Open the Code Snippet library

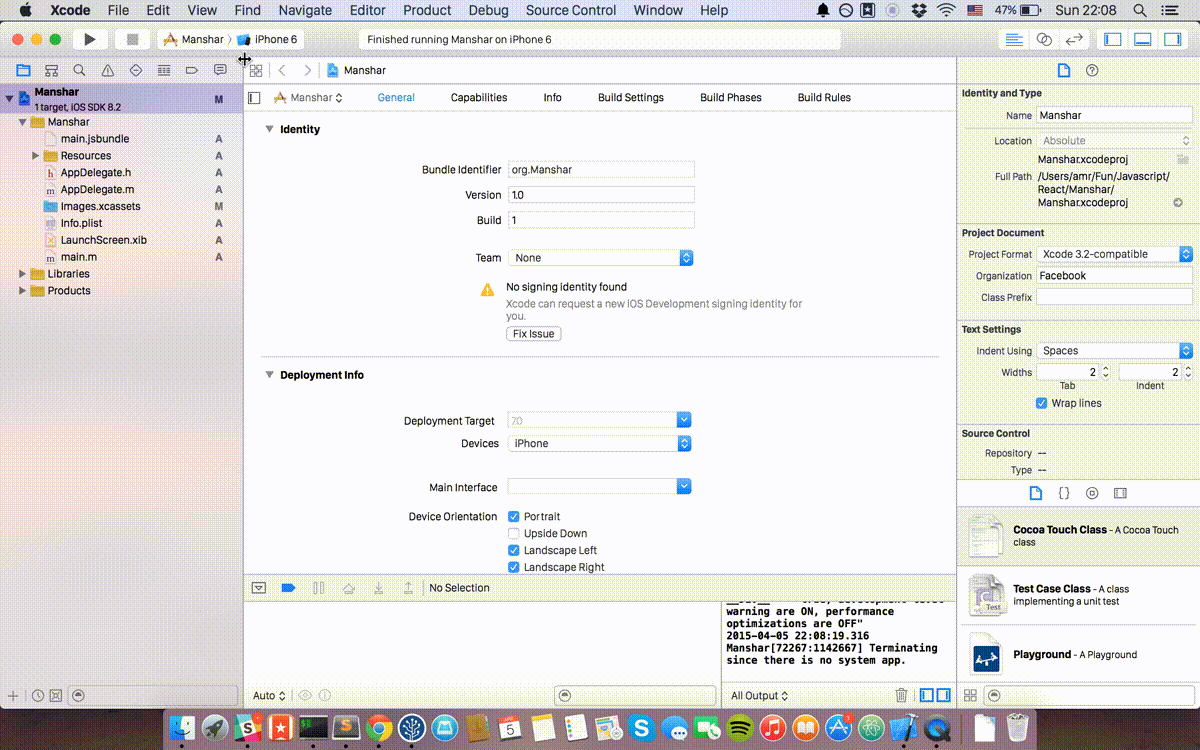(1064, 493)
